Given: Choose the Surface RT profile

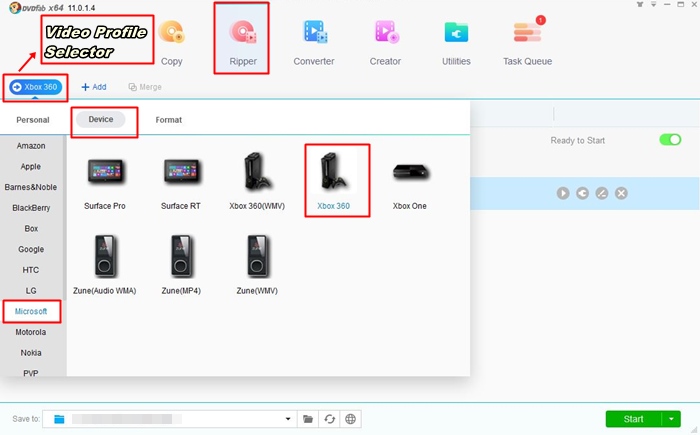Looking at the screenshot, I should (181, 182).
